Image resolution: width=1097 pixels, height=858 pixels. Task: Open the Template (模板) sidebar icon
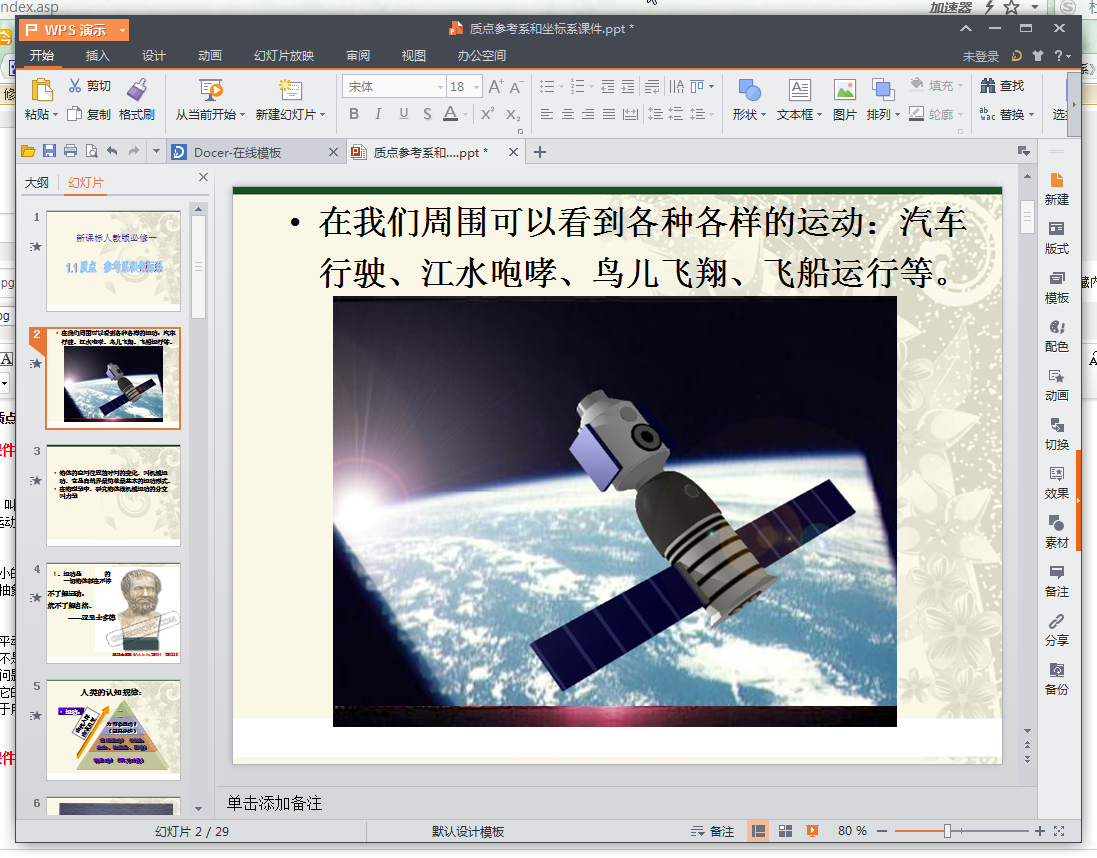[1056, 278]
